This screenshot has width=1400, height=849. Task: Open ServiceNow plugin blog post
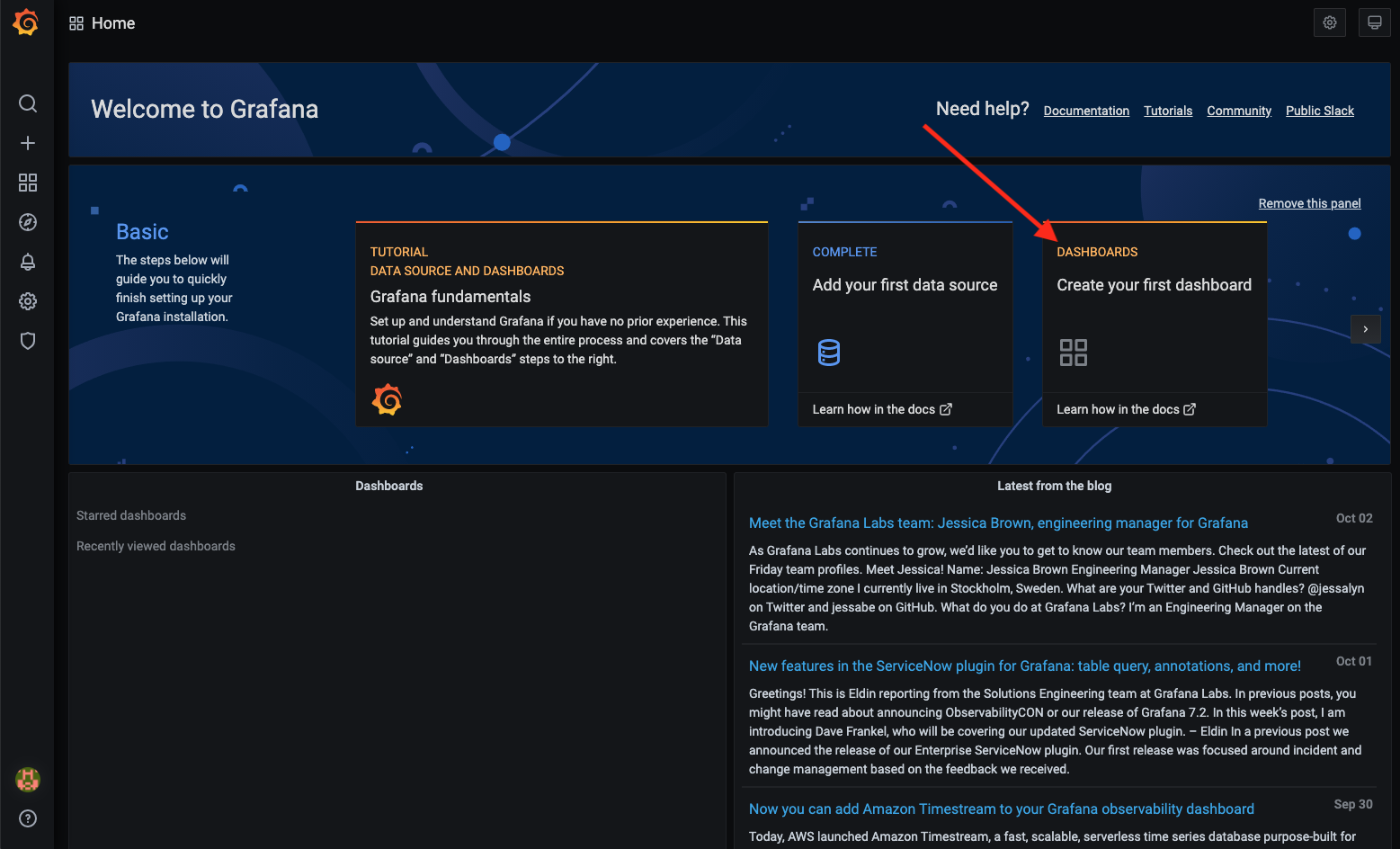(1025, 666)
